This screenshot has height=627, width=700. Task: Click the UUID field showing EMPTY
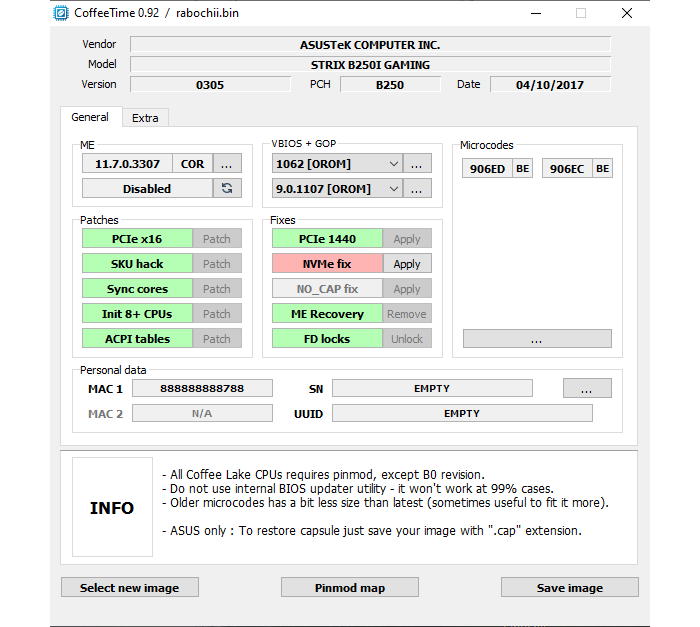point(462,413)
